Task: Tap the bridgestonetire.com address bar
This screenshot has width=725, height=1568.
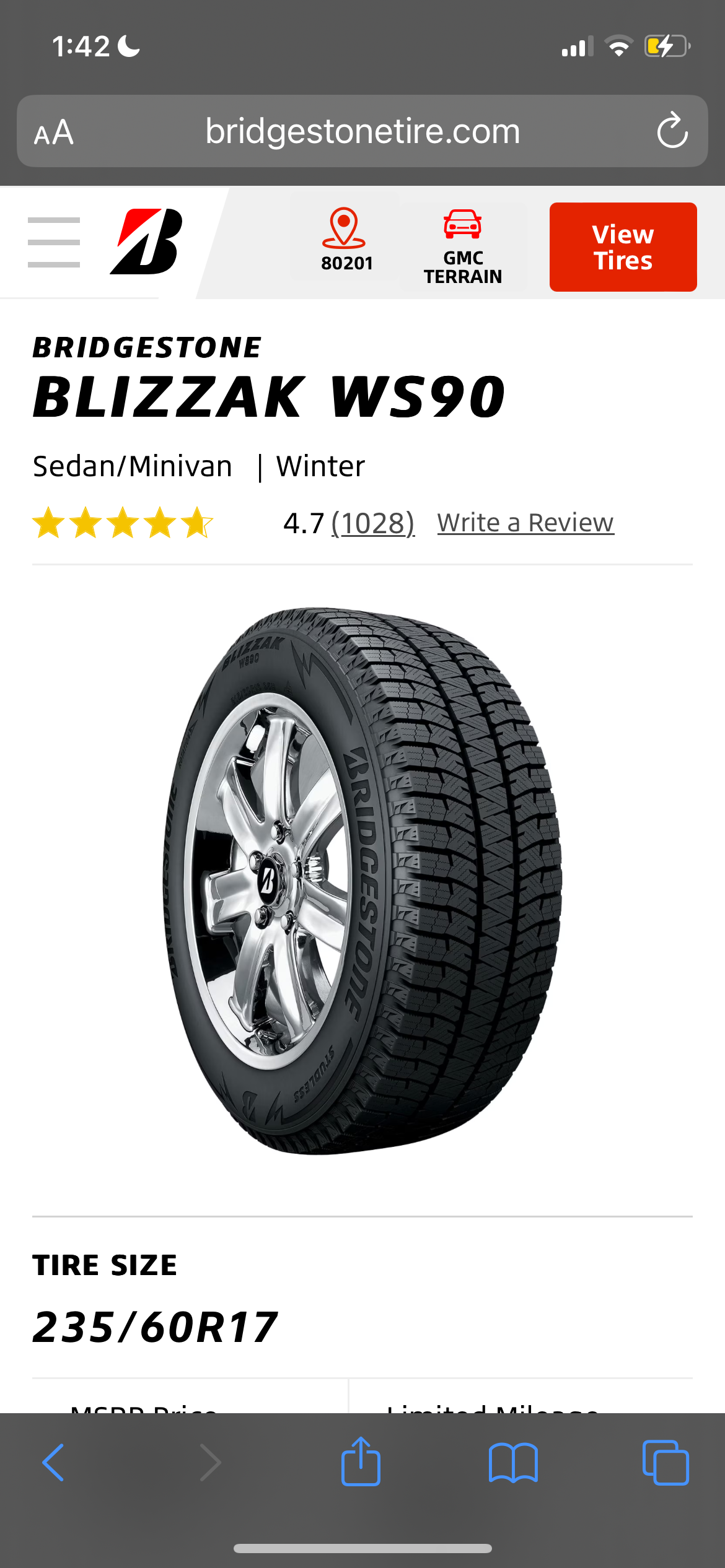Action: (362, 131)
